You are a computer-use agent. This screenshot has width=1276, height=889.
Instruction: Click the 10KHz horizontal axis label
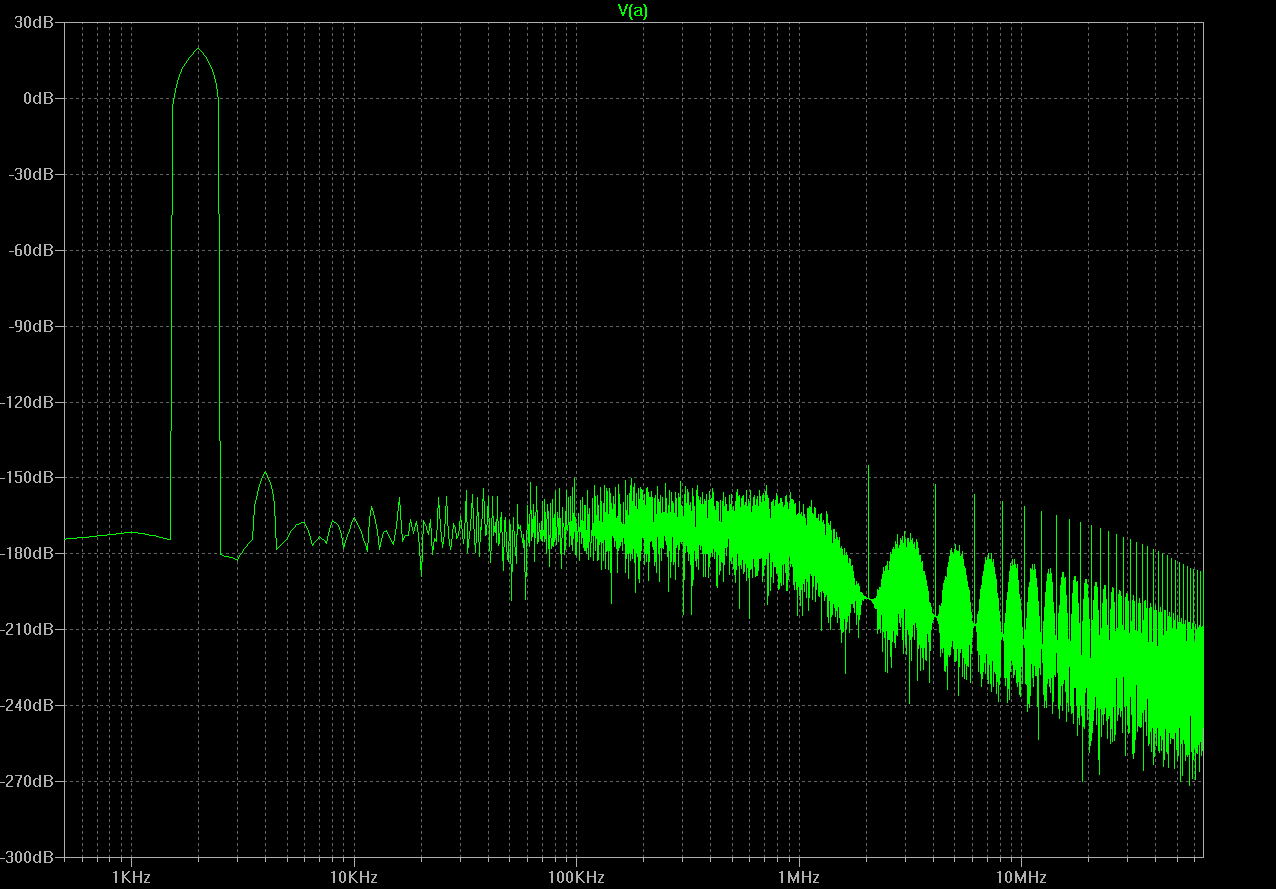click(x=354, y=877)
